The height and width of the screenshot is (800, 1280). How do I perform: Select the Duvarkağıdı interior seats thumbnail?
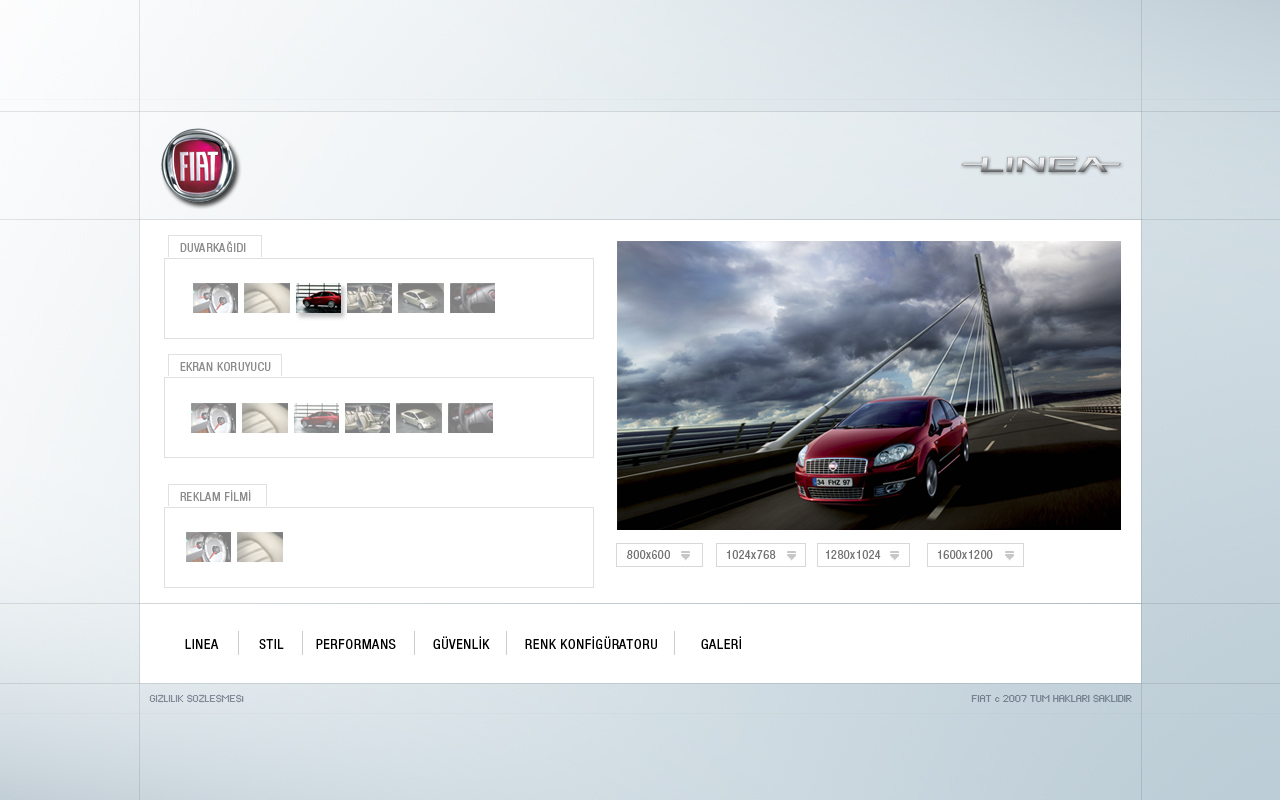point(369,298)
